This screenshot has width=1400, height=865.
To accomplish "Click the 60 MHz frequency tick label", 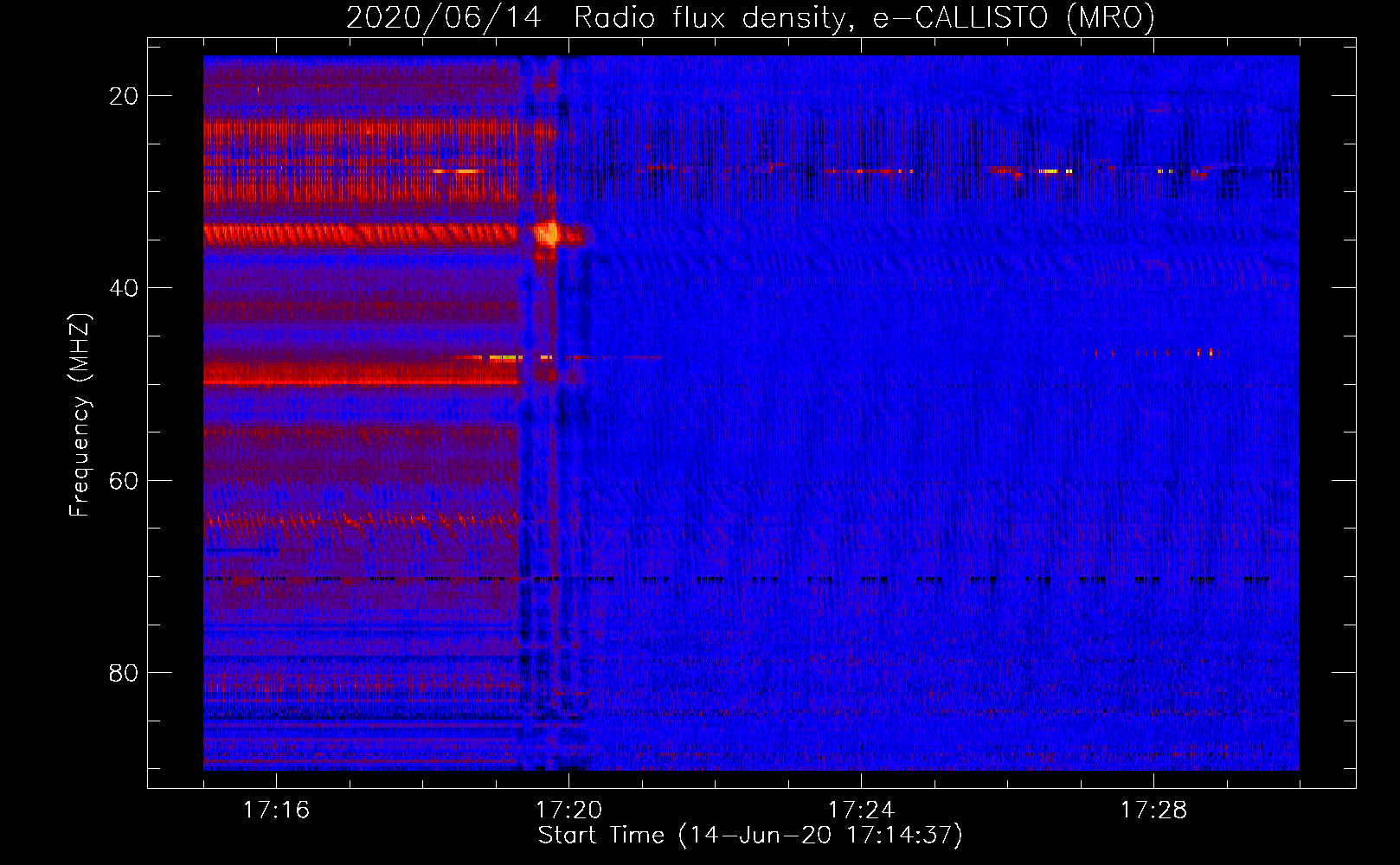I will (124, 480).
